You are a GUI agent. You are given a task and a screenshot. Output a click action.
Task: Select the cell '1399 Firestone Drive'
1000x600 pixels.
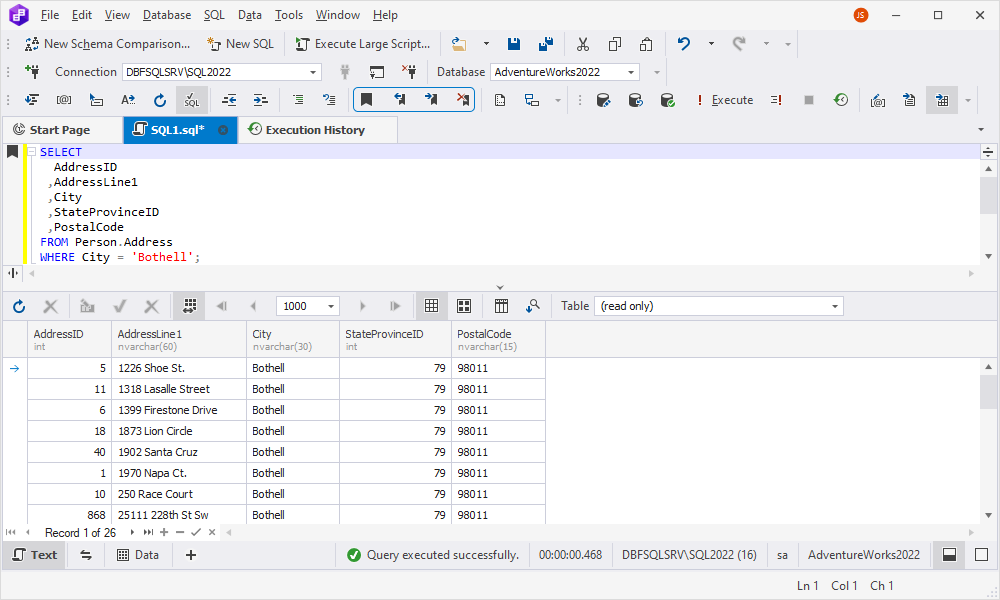[179, 410]
